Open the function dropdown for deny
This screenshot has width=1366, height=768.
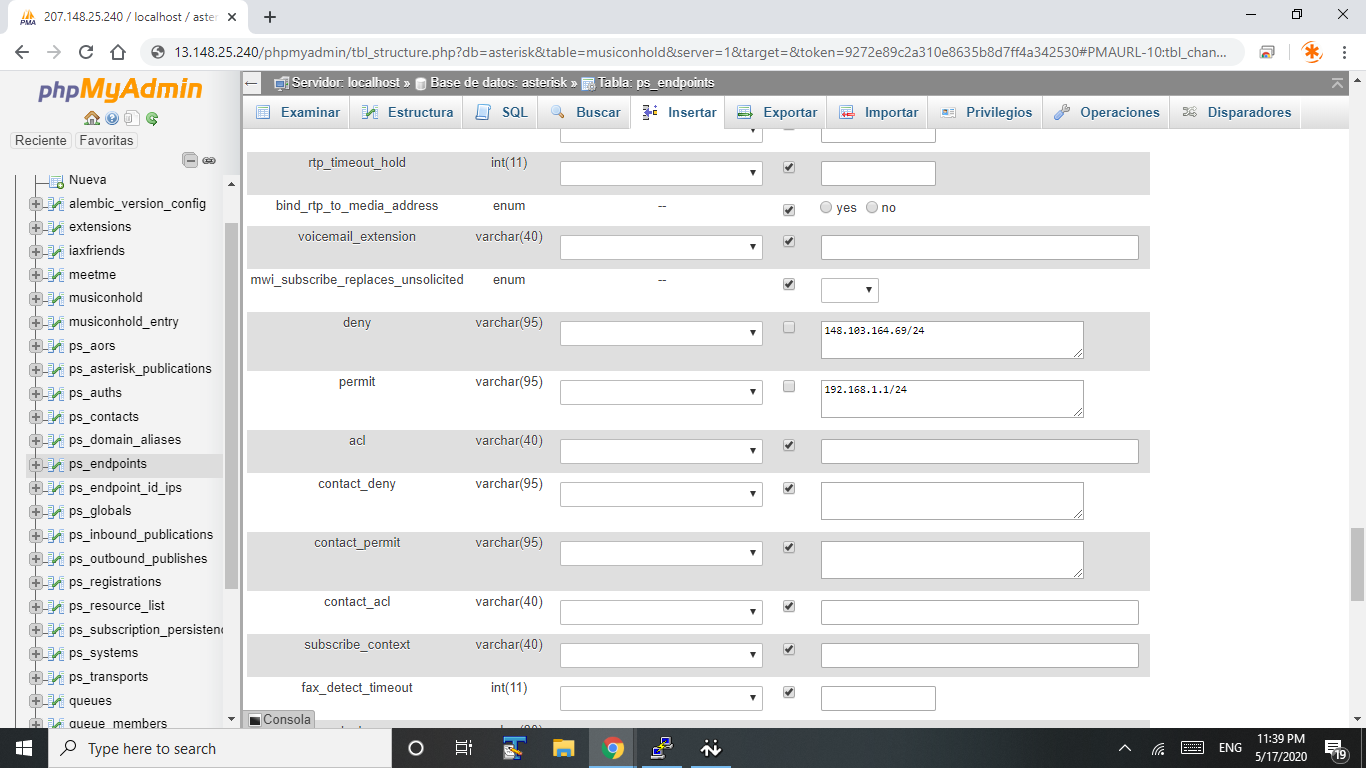[x=661, y=333]
